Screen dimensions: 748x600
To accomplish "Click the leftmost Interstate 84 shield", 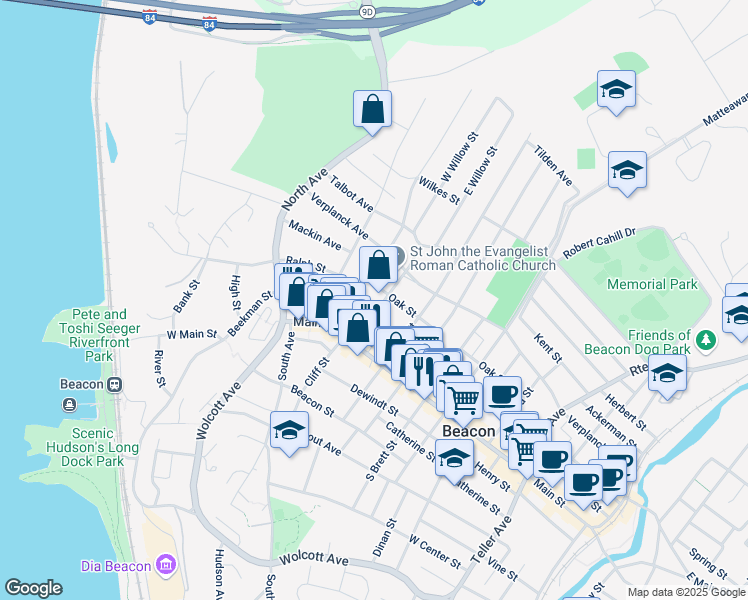I will click(x=149, y=17).
